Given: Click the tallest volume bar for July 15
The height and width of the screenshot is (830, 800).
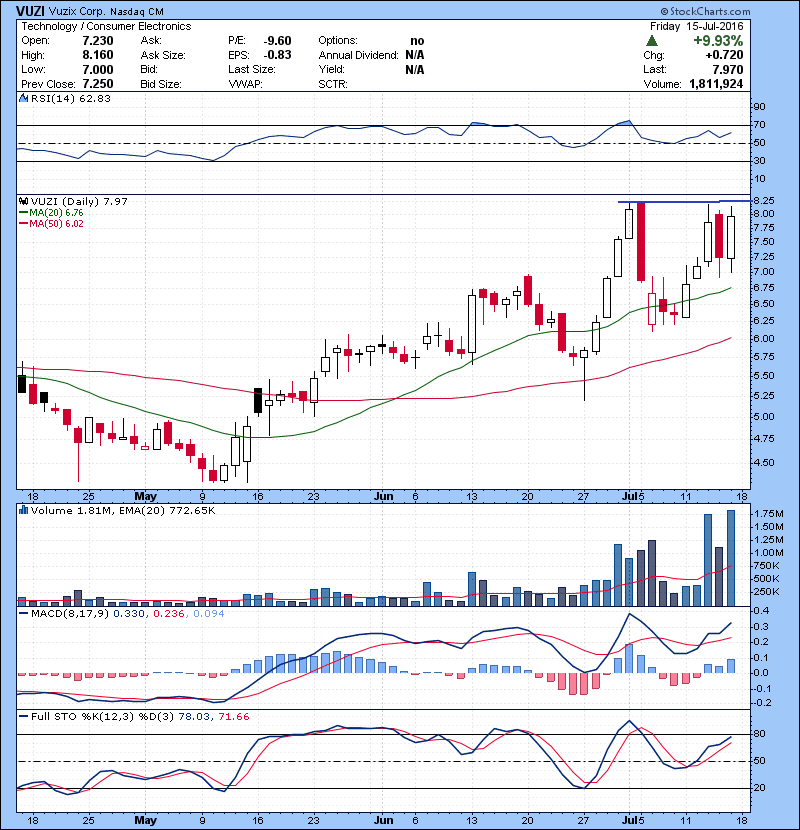Looking at the screenshot, I should tap(731, 558).
